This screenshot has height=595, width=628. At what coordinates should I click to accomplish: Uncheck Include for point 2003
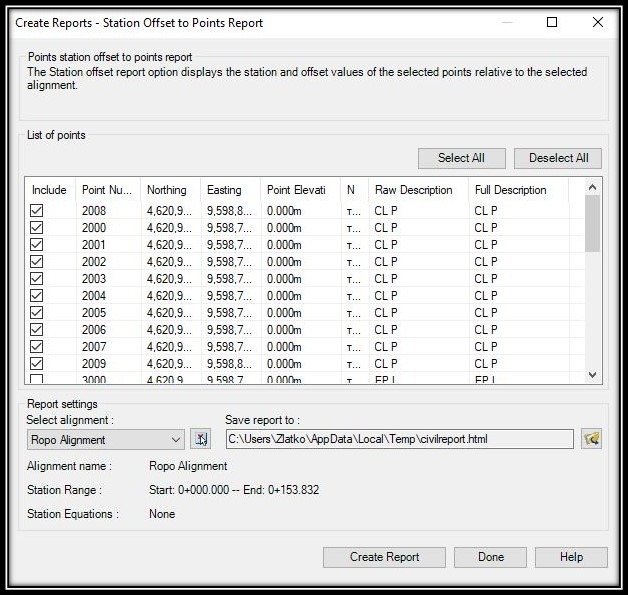pyautogui.click(x=36, y=279)
